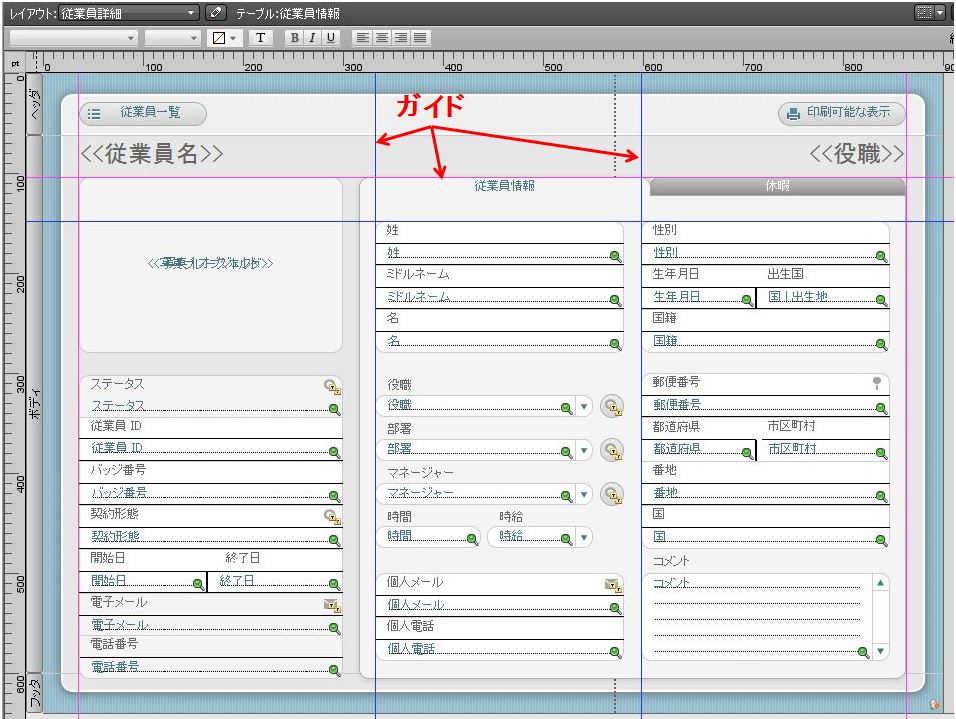Click the 従業員一覧 button

[143, 113]
